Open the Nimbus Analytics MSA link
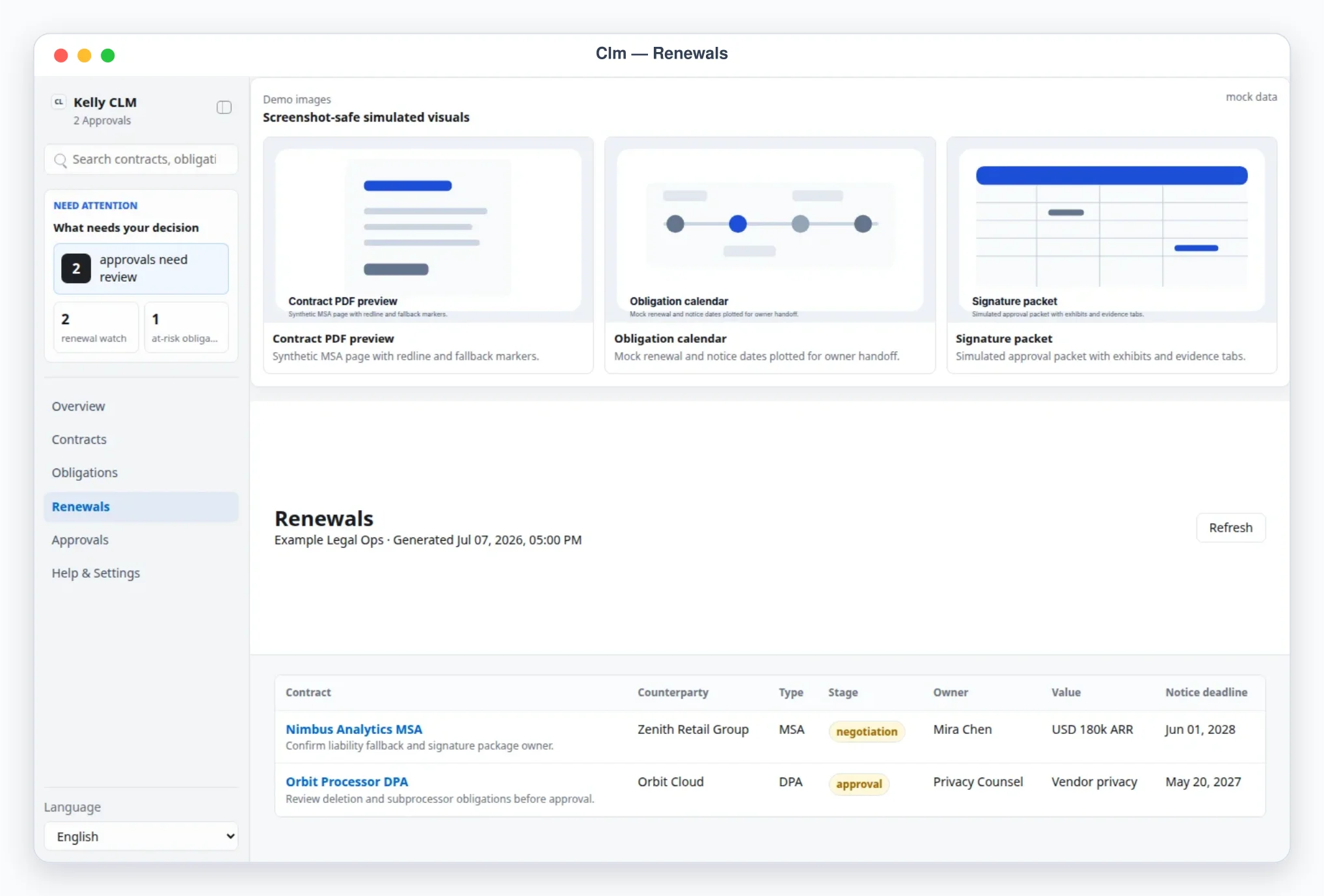This screenshot has height=896, width=1324. pyautogui.click(x=354, y=729)
